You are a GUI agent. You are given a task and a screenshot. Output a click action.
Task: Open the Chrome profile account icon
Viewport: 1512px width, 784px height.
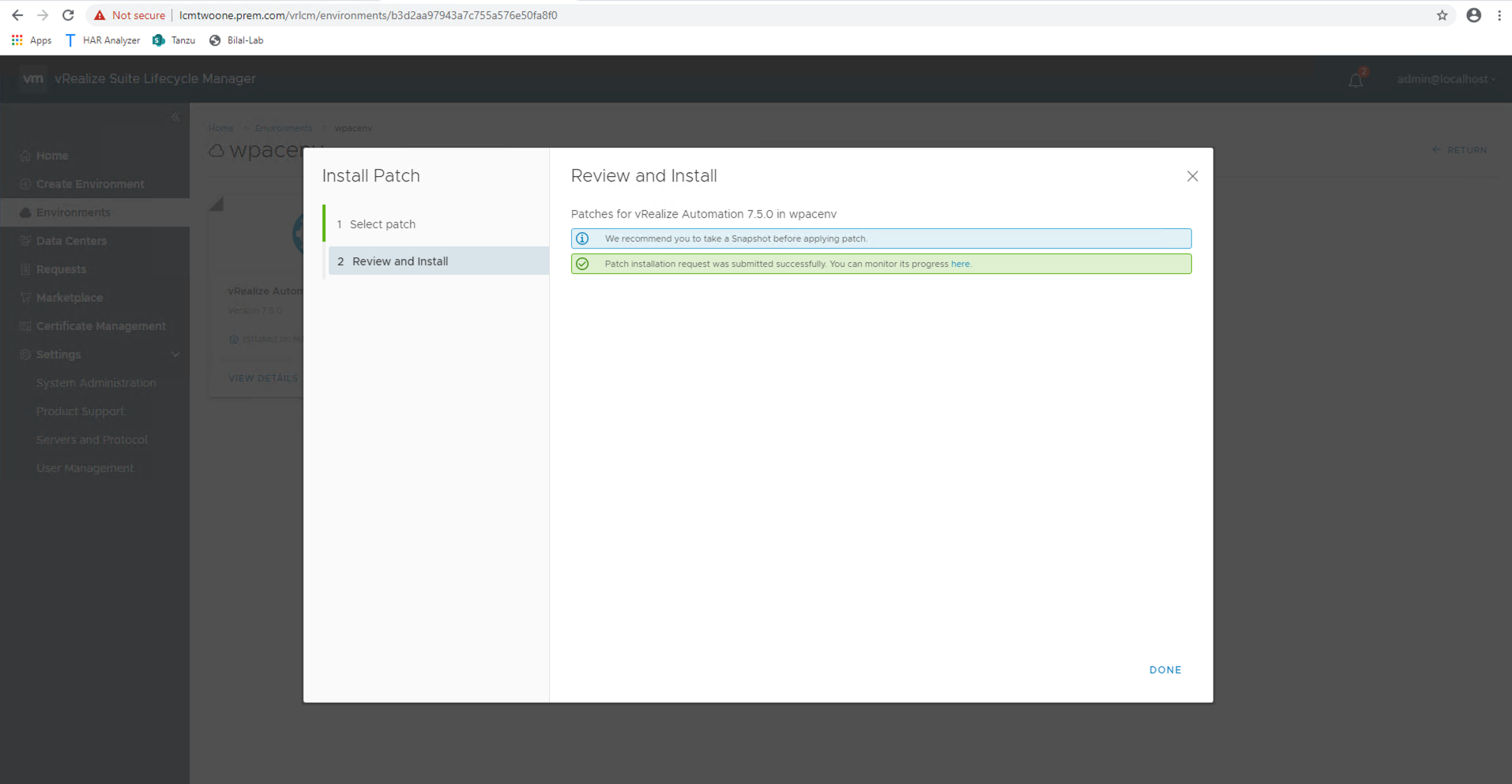coord(1473,15)
